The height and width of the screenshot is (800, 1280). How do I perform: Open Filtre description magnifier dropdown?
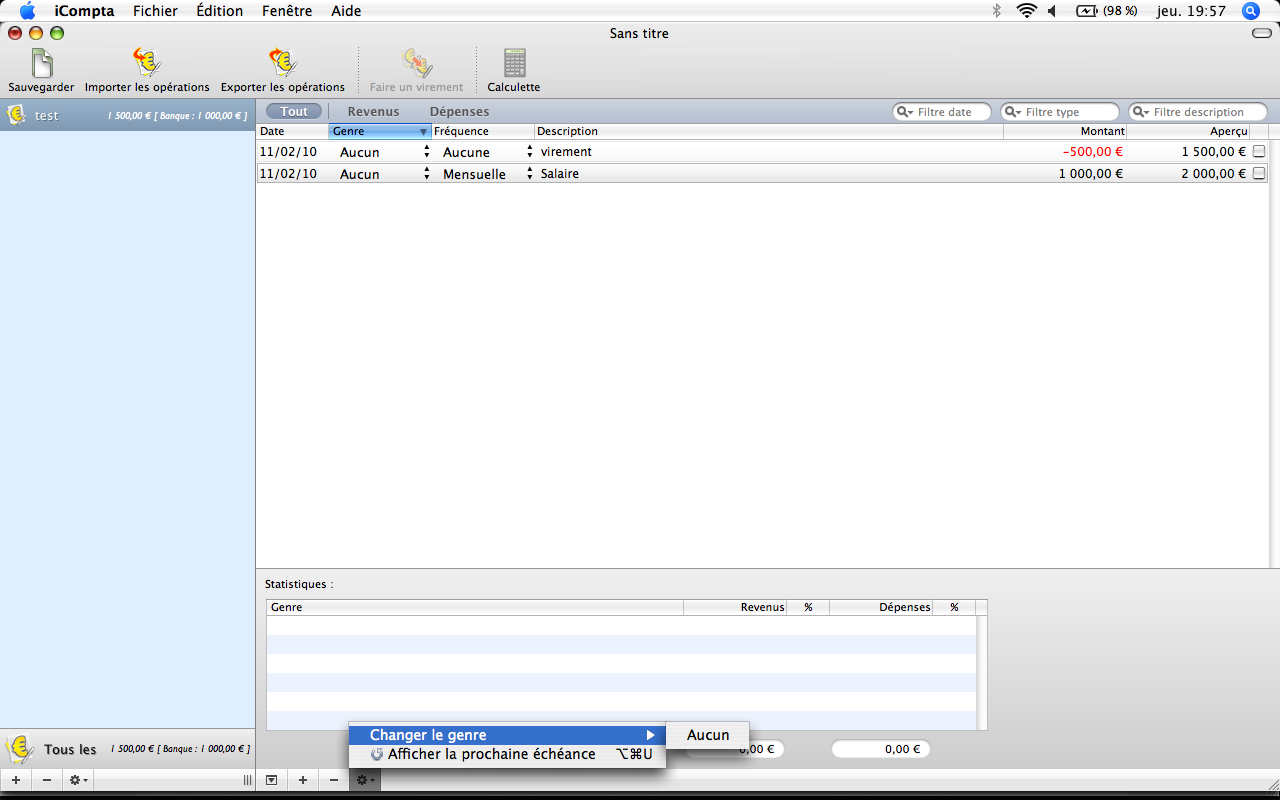pyautogui.click(x=1141, y=112)
